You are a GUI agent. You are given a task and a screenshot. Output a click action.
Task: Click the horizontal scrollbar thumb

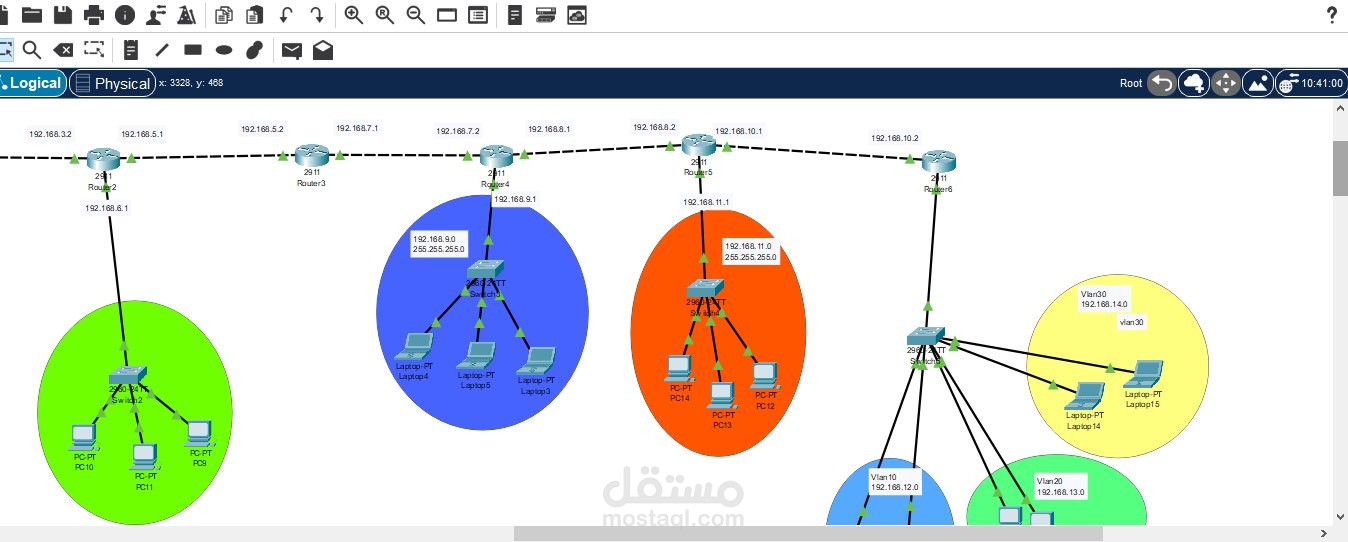tap(808, 533)
